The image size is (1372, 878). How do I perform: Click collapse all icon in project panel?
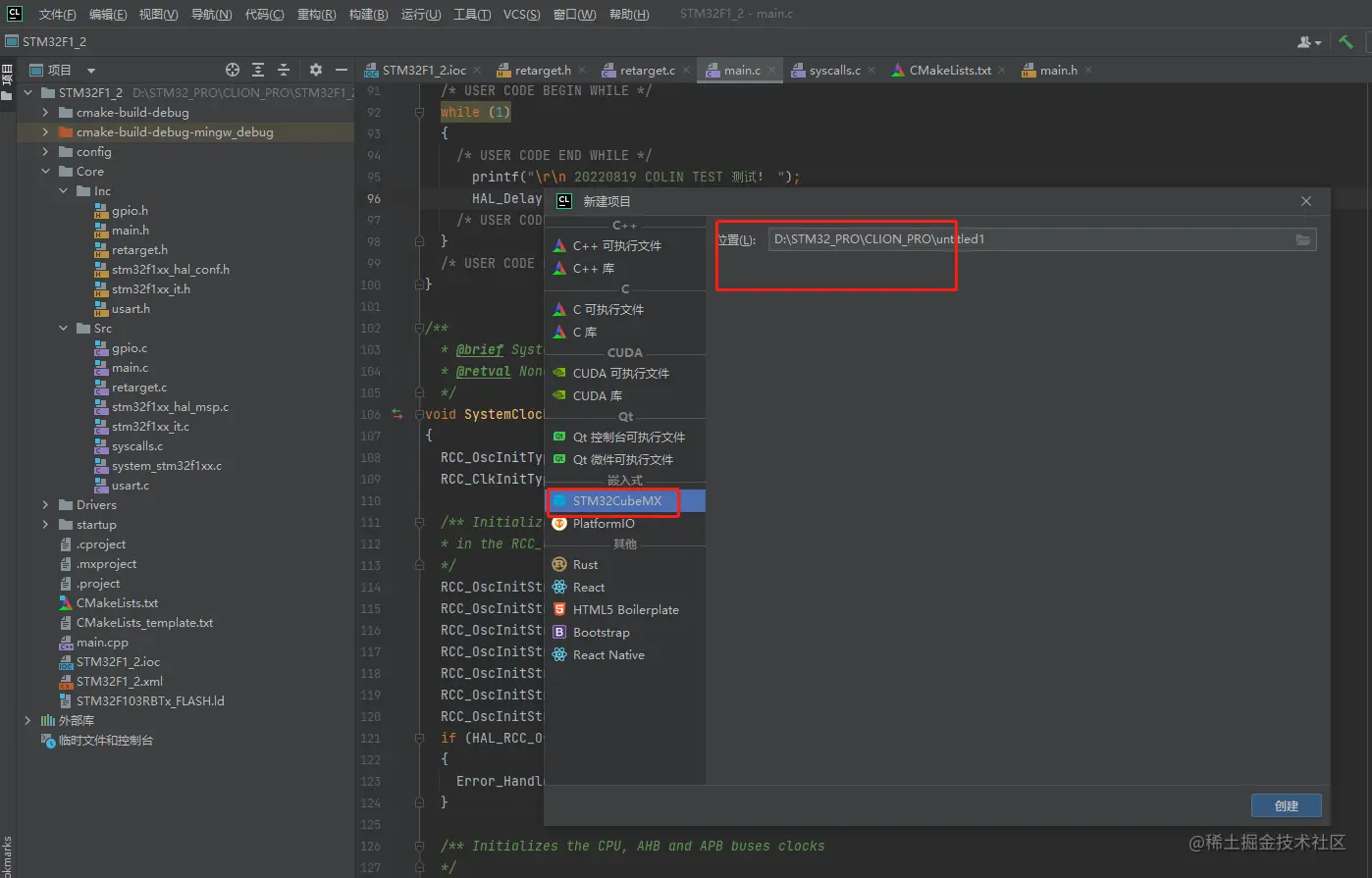284,70
